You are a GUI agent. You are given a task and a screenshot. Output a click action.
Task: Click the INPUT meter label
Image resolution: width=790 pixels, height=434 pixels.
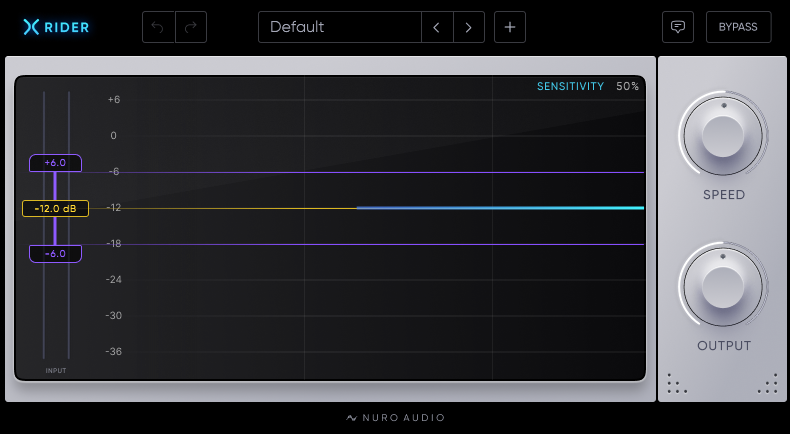[56, 370]
